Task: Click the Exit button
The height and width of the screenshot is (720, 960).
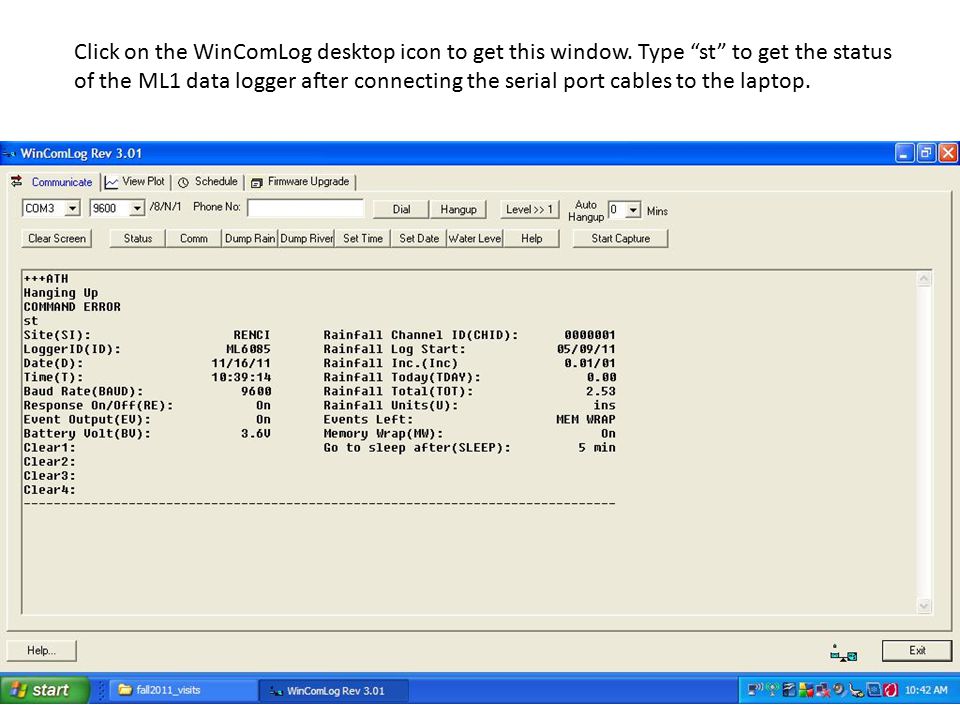Action: 917,650
